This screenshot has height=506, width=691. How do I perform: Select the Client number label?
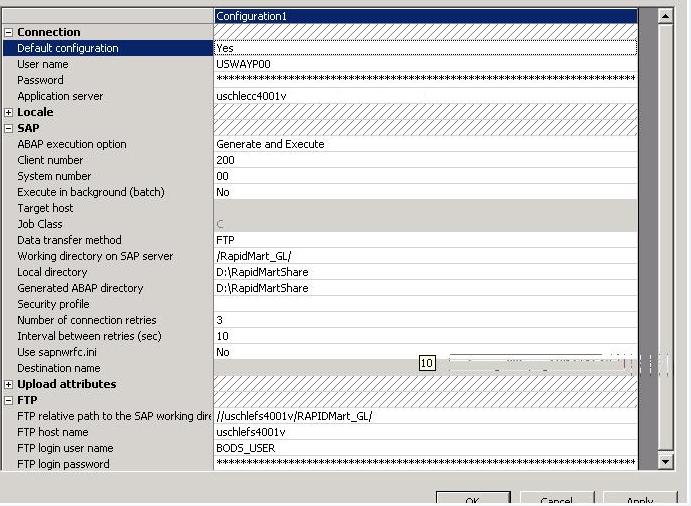point(50,160)
